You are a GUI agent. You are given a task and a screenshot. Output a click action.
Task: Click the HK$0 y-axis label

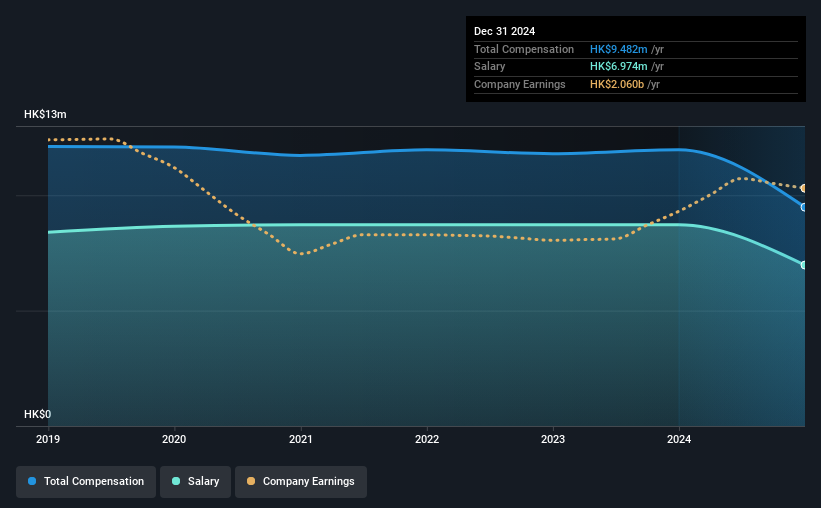tap(38, 414)
